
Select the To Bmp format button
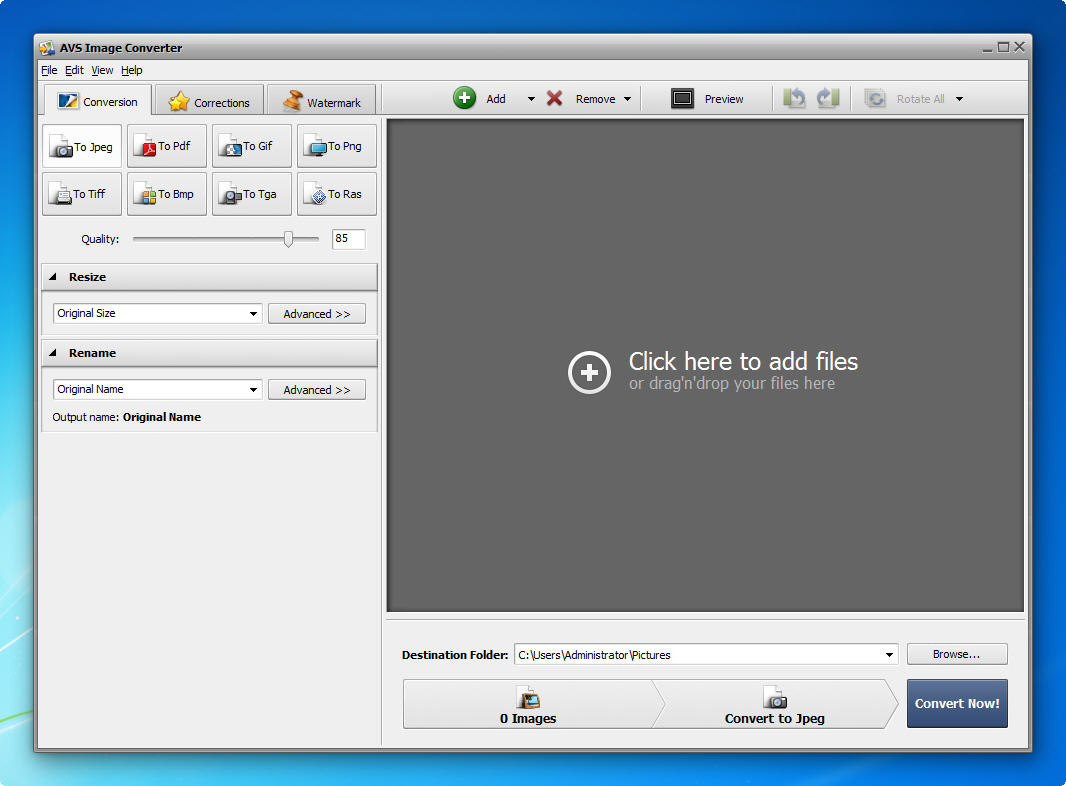[x=167, y=194]
